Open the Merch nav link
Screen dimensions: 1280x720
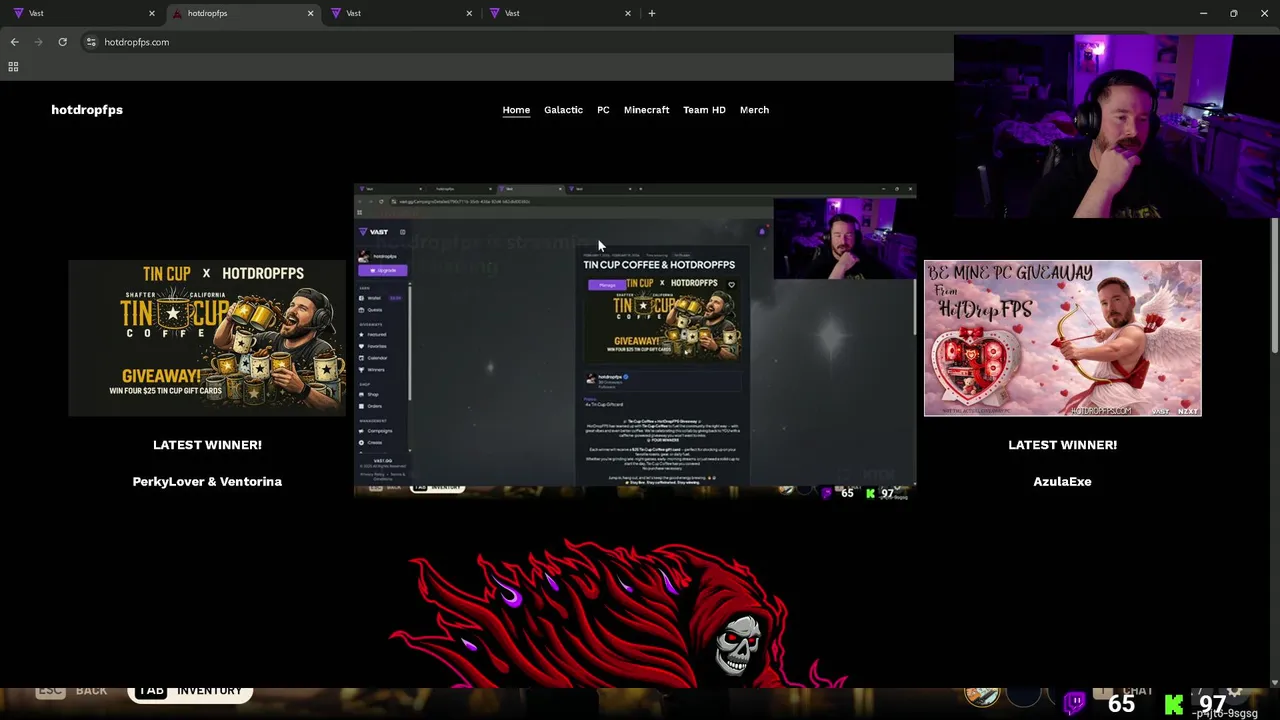[754, 110]
